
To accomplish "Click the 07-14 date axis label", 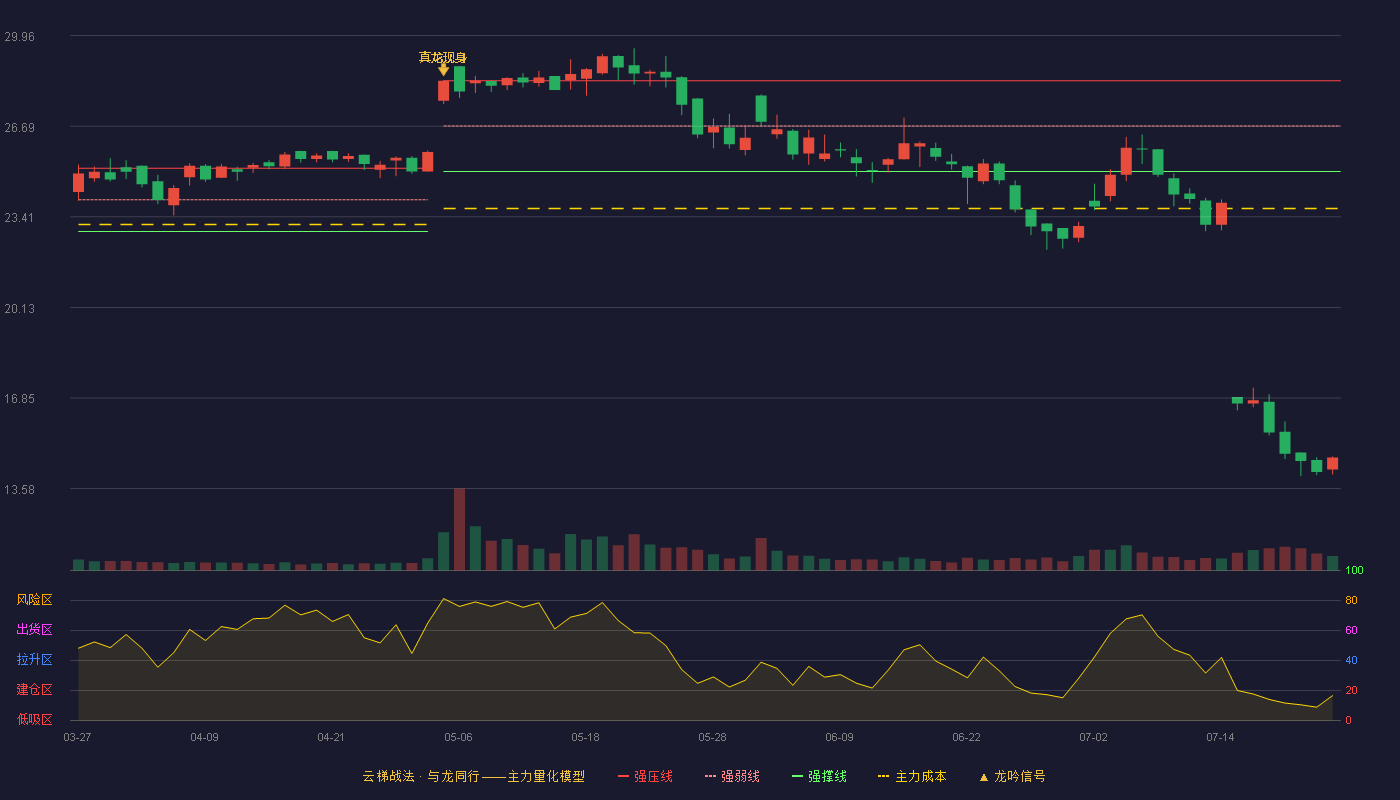I will click(x=1220, y=737).
